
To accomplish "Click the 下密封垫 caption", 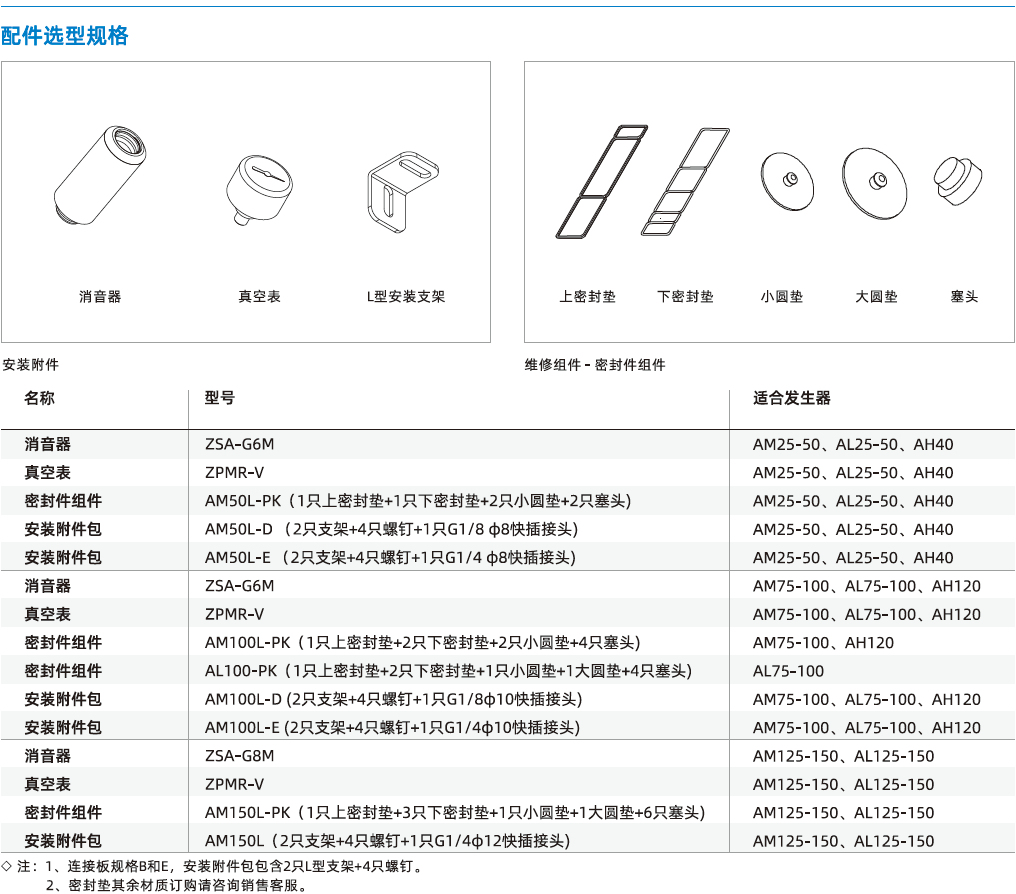I will click(x=685, y=297).
